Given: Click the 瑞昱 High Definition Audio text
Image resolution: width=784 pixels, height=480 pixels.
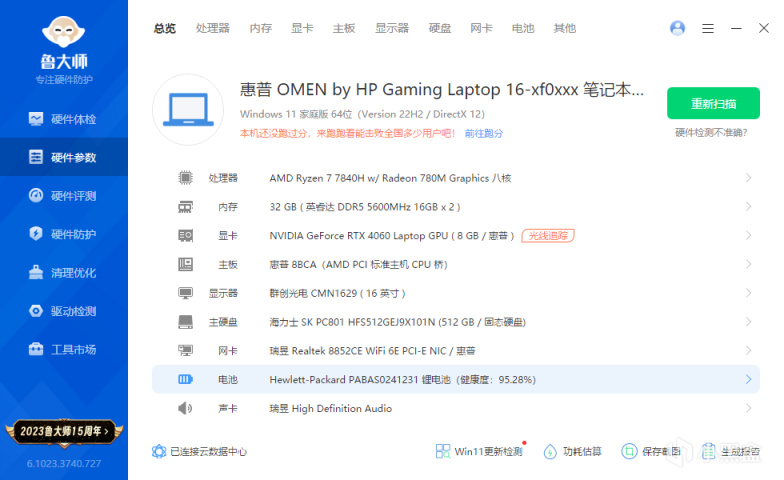Looking at the screenshot, I should (x=330, y=408).
